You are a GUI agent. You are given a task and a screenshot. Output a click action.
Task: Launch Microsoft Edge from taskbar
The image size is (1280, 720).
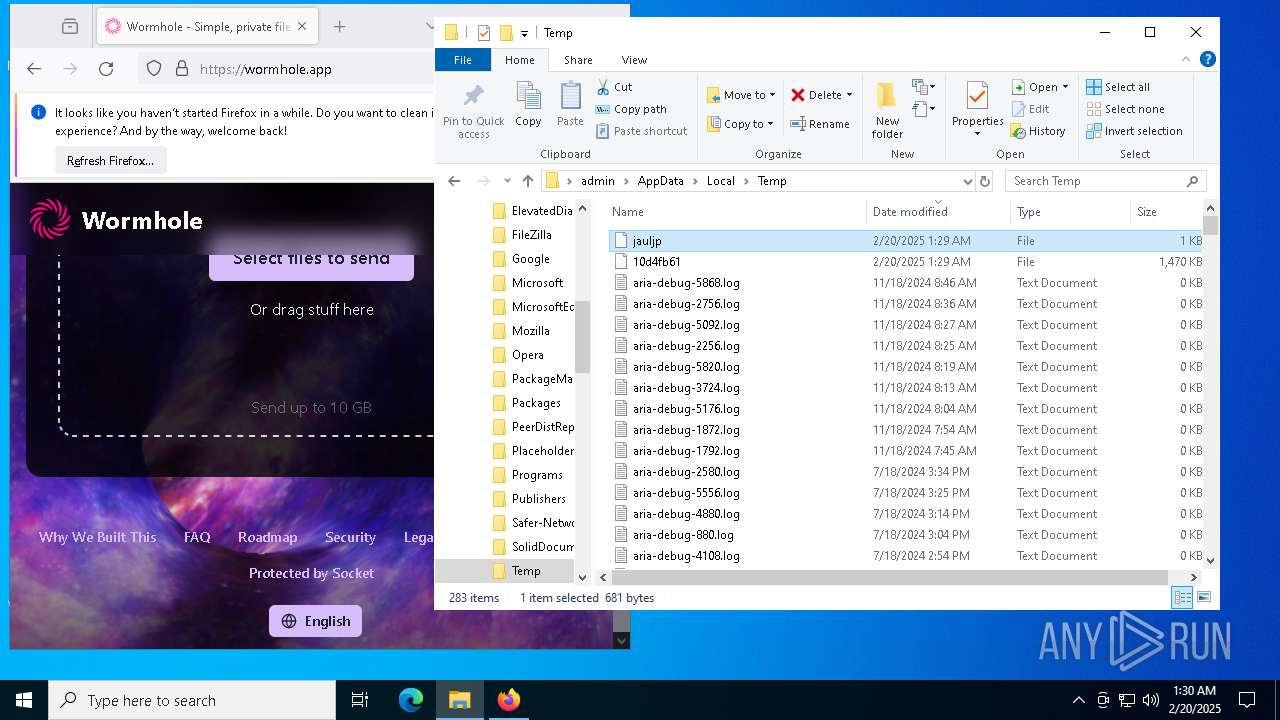pyautogui.click(x=411, y=700)
